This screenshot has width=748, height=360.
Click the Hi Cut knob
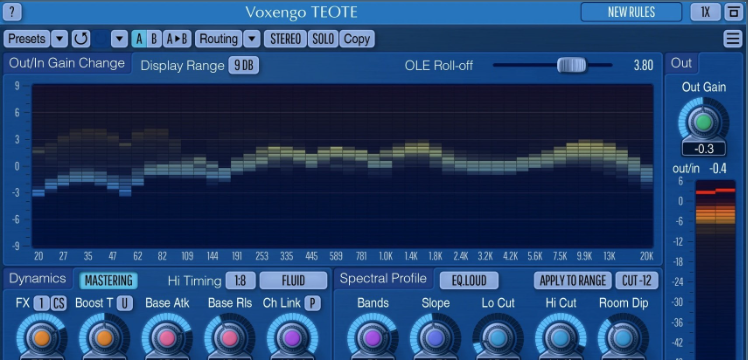pos(561,338)
